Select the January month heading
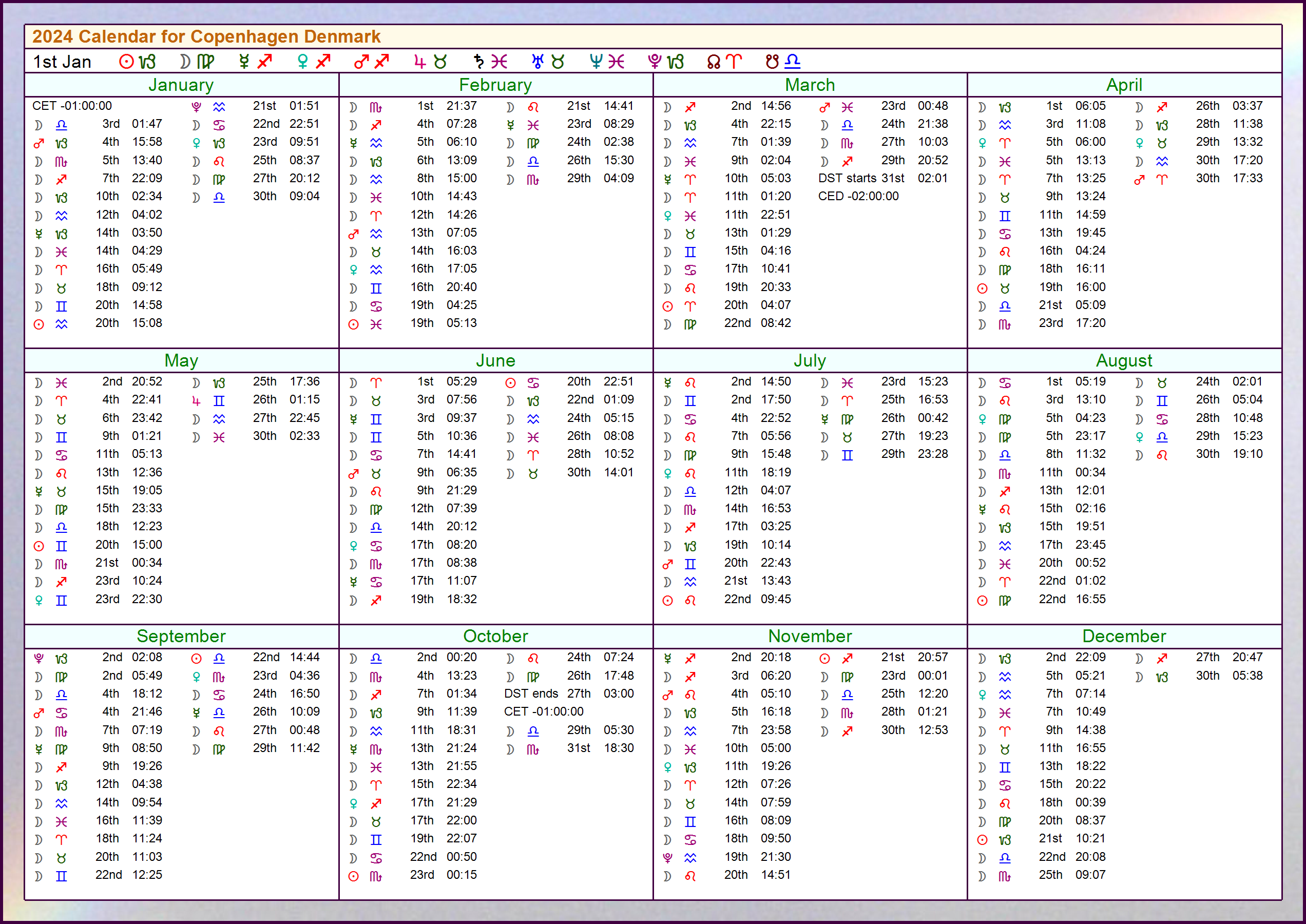The height and width of the screenshot is (924, 1306). coord(181,85)
